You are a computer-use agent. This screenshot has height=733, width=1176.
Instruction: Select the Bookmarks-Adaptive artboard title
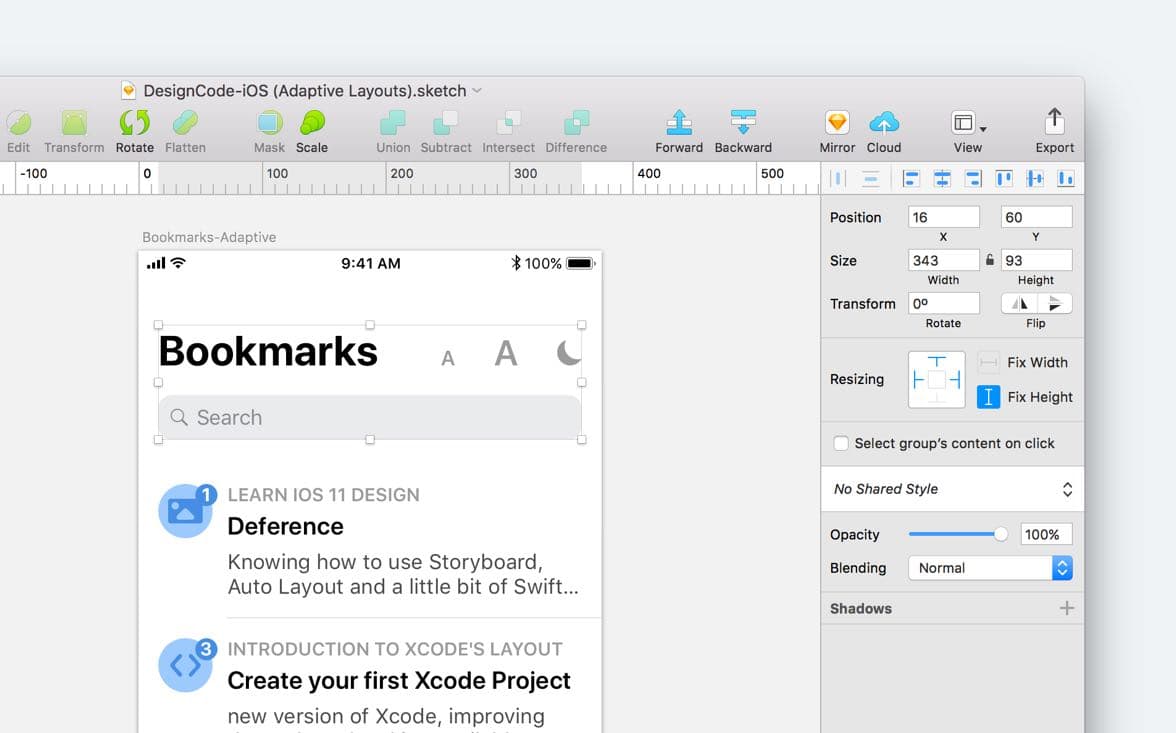[209, 237]
